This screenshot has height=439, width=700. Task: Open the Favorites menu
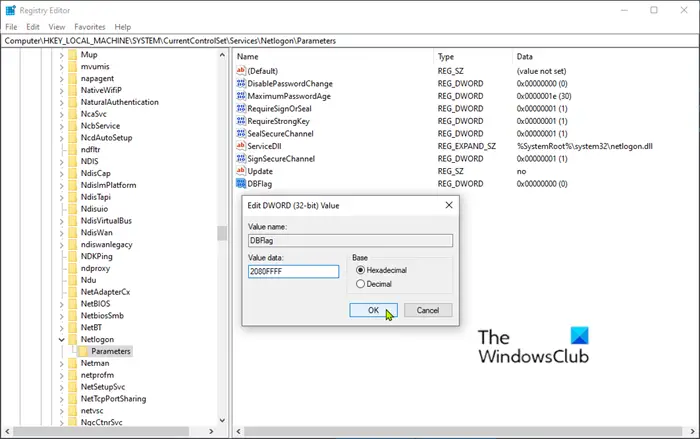tap(90, 27)
